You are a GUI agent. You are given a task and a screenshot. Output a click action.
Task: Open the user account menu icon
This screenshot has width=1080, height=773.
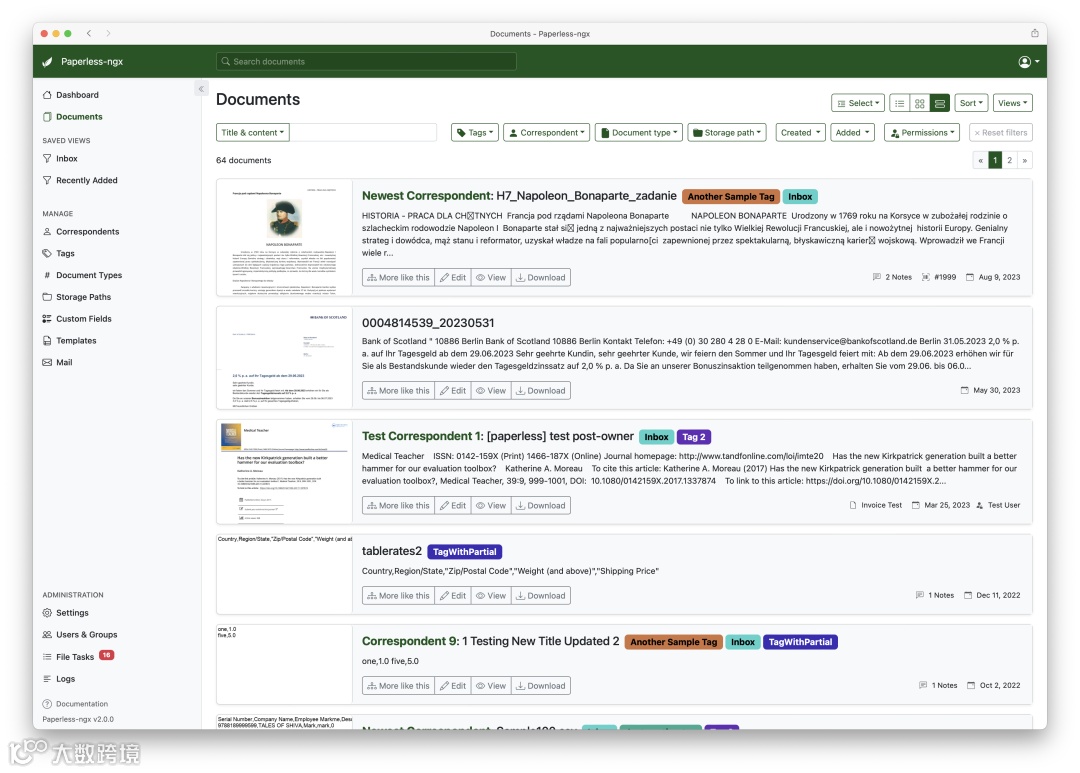point(1028,62)
